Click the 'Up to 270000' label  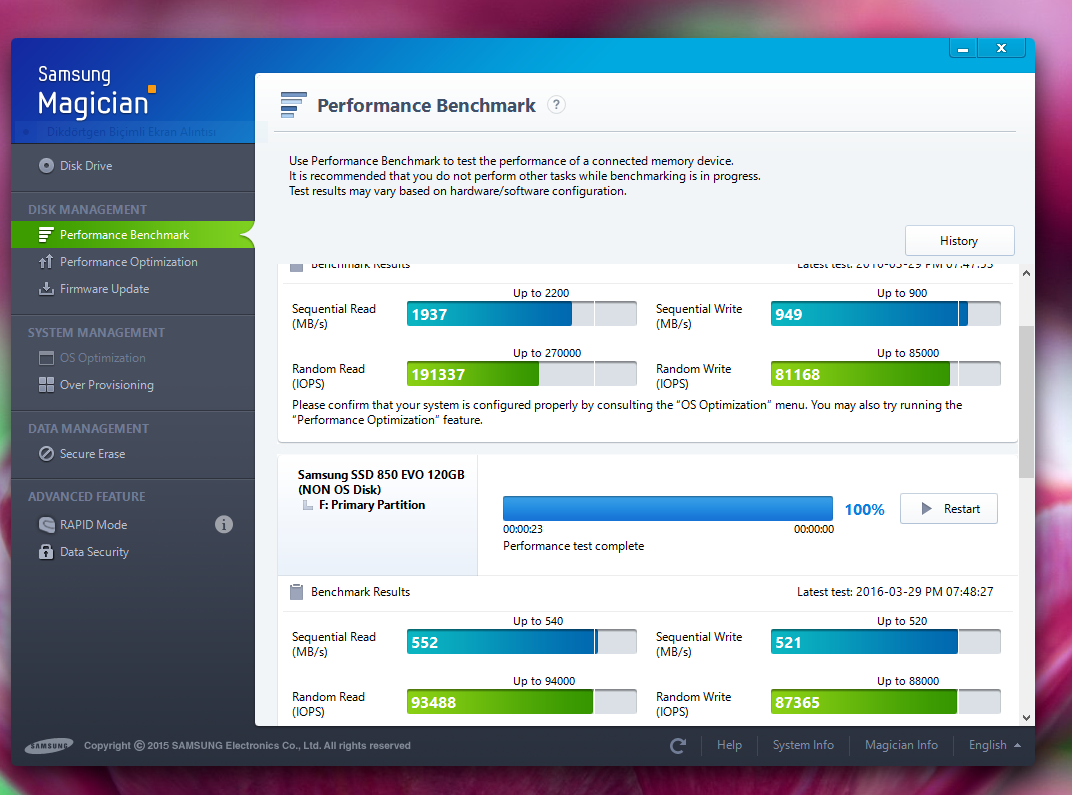tap(547, 353)
